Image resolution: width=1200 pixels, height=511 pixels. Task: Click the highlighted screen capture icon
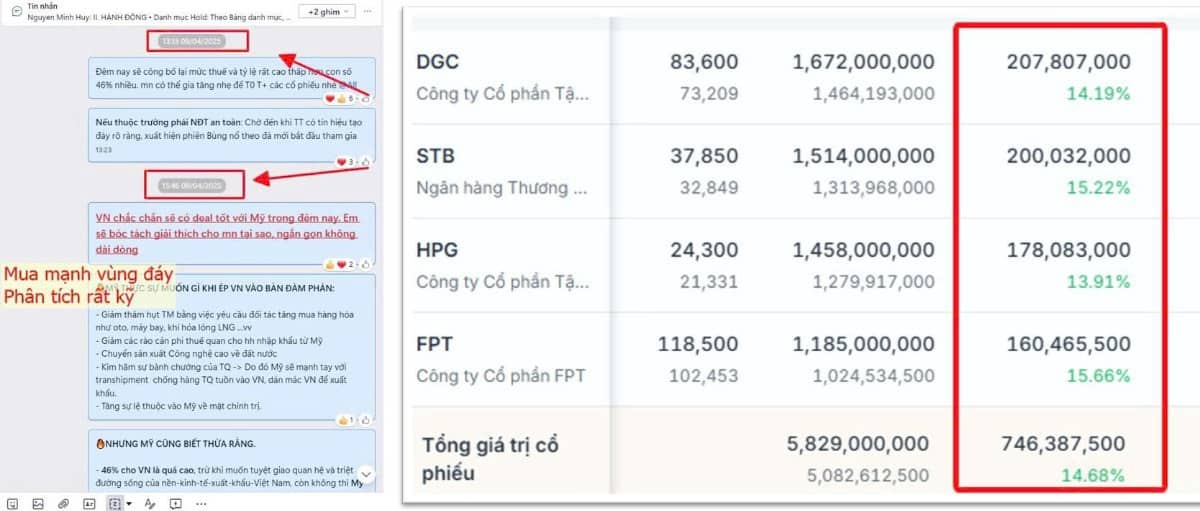point(114,503)
